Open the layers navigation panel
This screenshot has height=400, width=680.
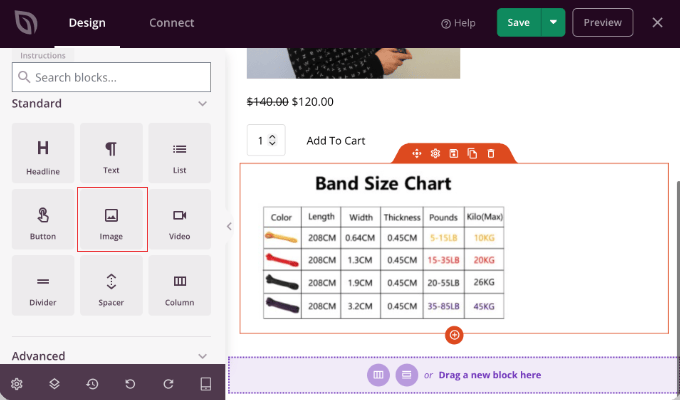[55, 384]
